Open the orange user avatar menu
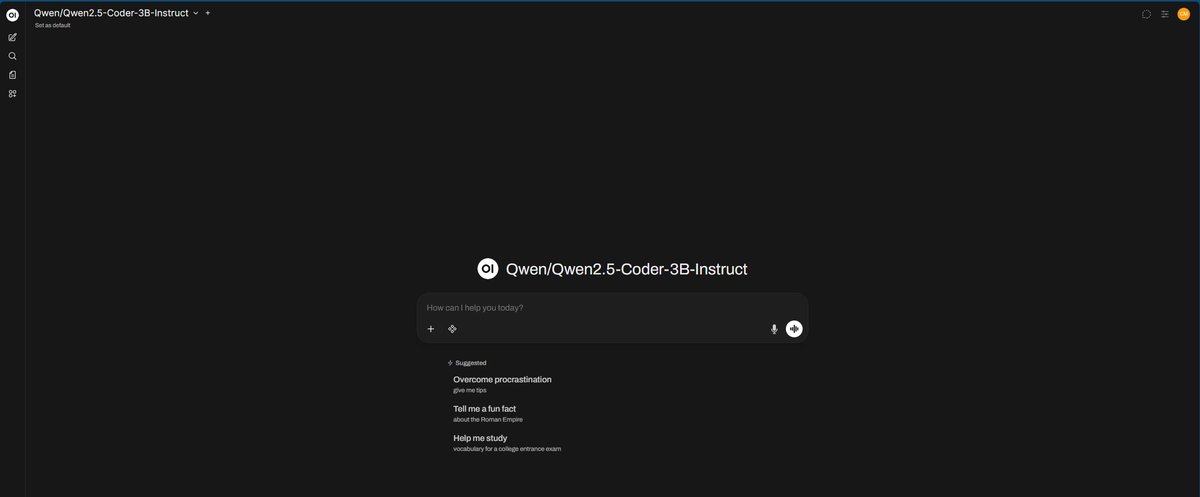Screen dimensions: 1200x497 click(1184, 14)
